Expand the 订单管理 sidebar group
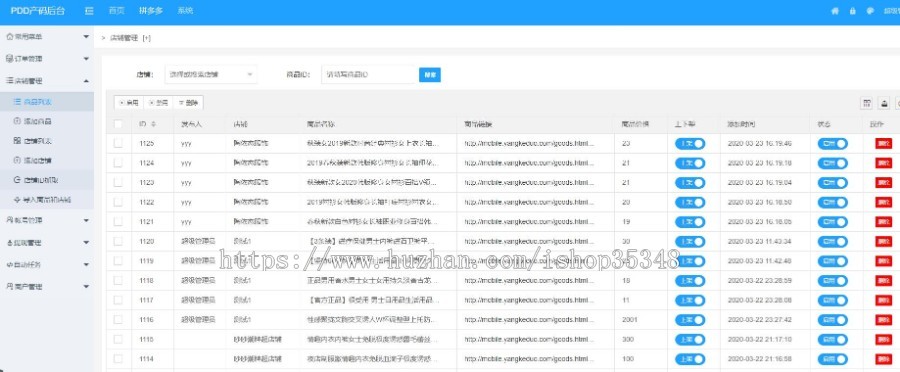Viewport: 900px width, 372px height. click(47, 59)
